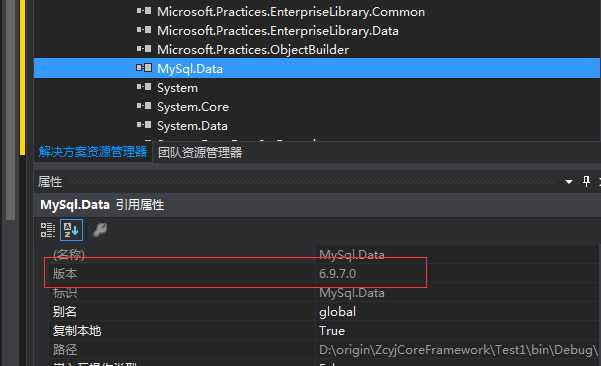Select the (名称) property row

pos(322,254)
